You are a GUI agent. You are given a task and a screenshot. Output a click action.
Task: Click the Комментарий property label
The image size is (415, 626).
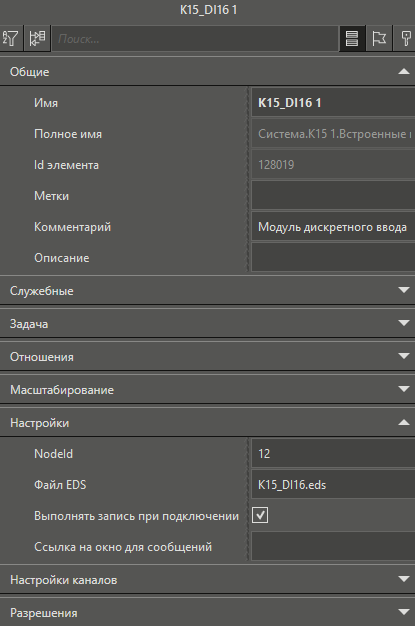pyautogui.click(x=72, y=227)
